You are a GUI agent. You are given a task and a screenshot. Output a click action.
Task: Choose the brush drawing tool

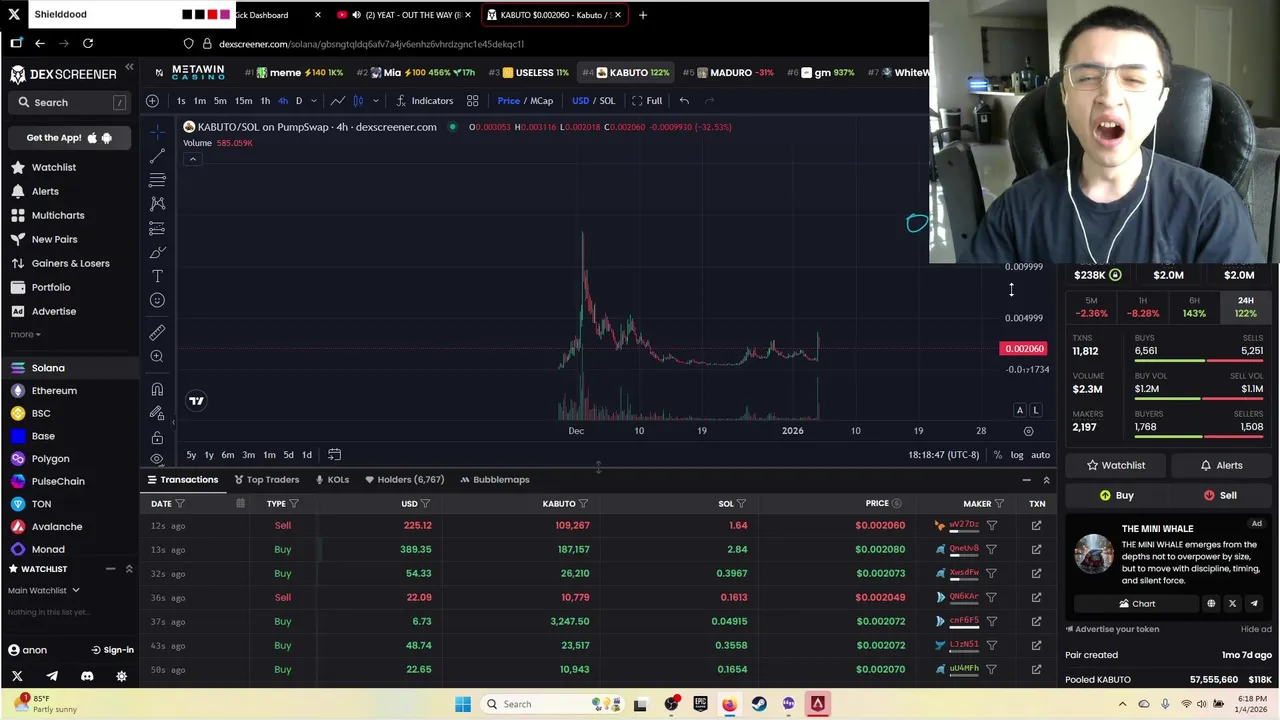[x=157, y=252]
